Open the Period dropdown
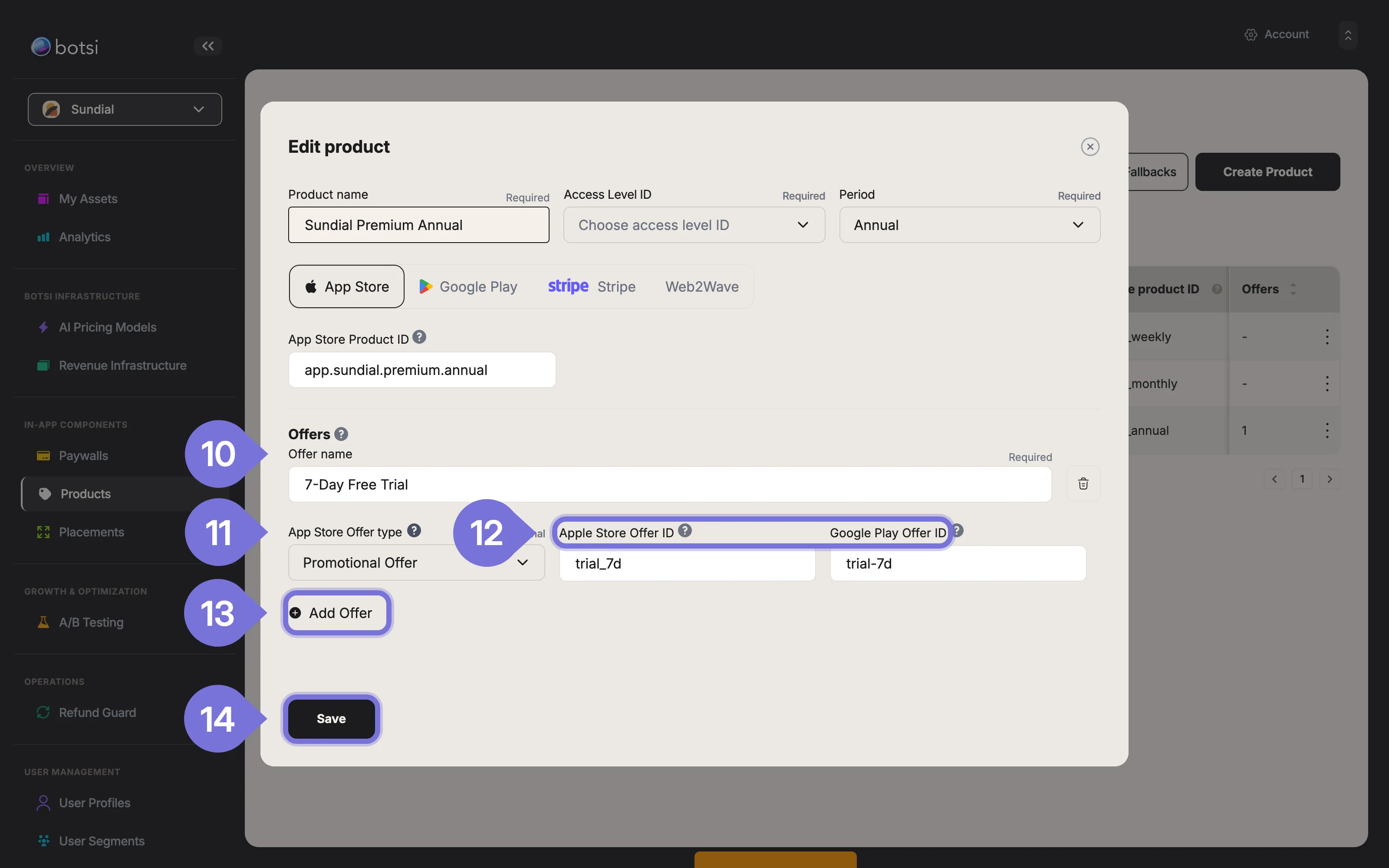Screen dimensions: 1389x868 point(969,225)
